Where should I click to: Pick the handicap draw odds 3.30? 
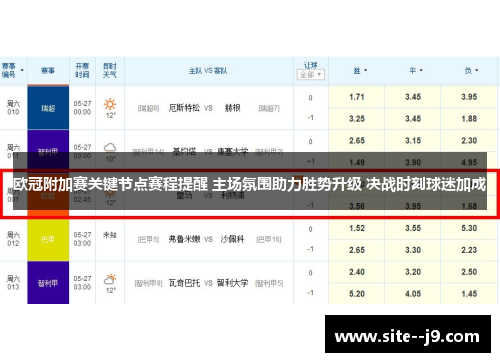[413, 250]
